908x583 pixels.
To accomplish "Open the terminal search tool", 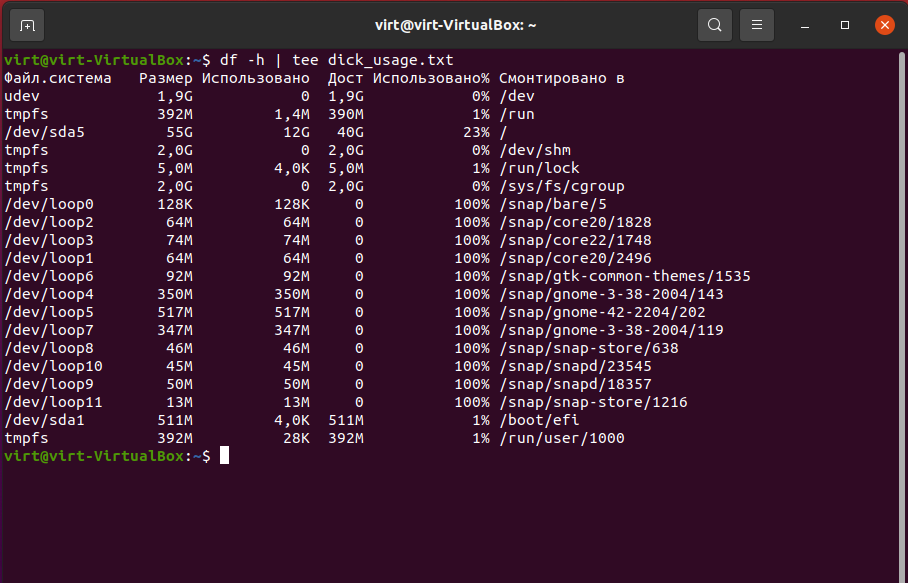I will (x=715, y=25).
